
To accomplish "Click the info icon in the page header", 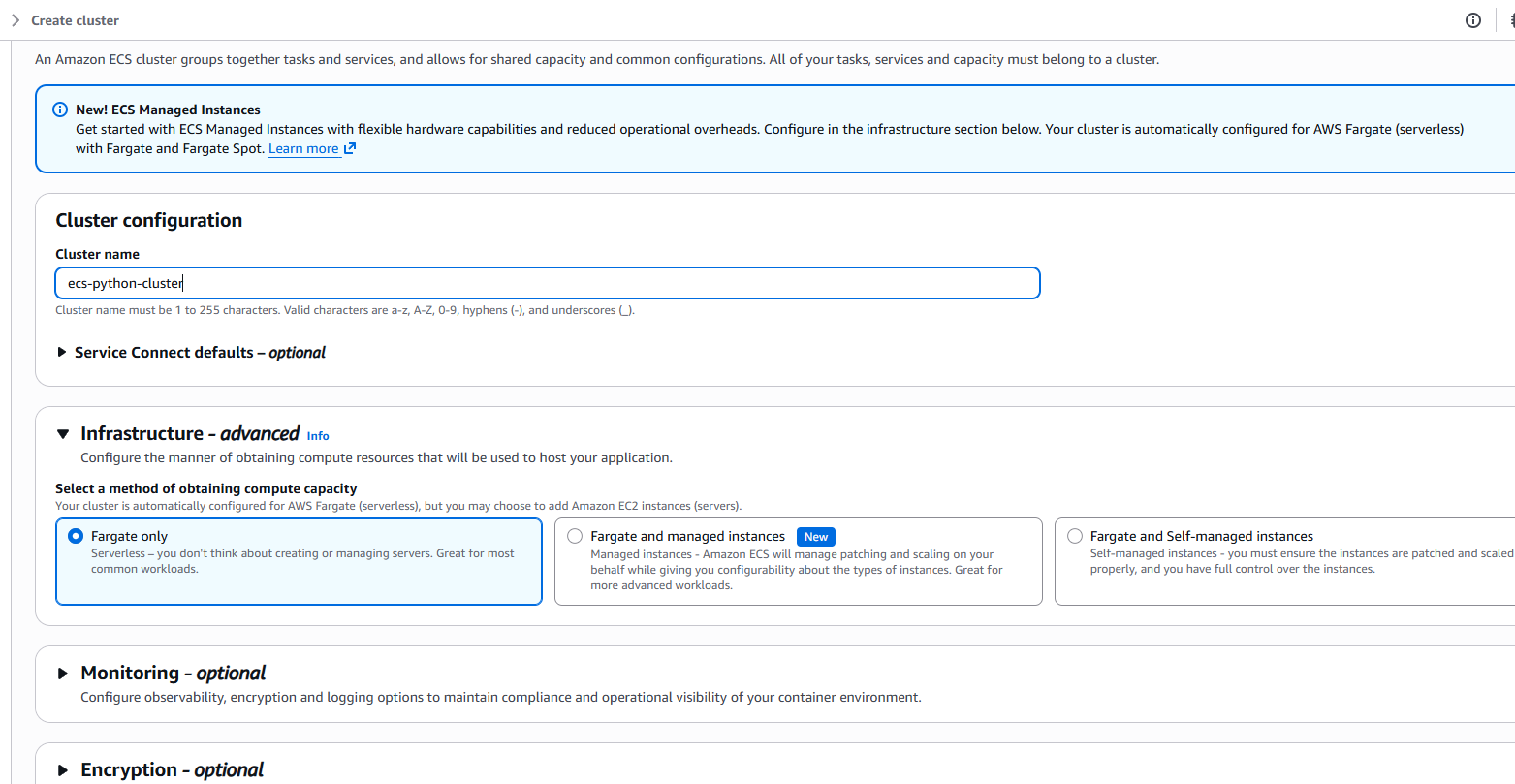I will pos(1473,19).
